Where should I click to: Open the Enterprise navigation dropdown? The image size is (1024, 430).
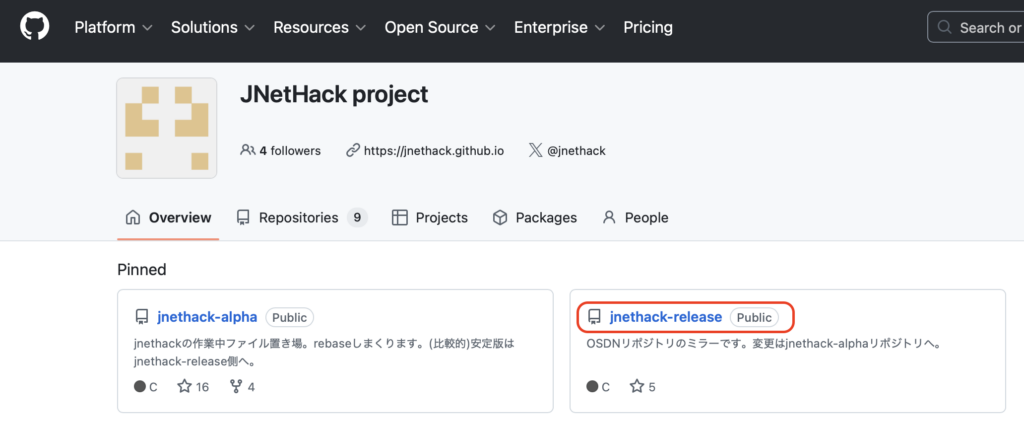pos(558,27)
